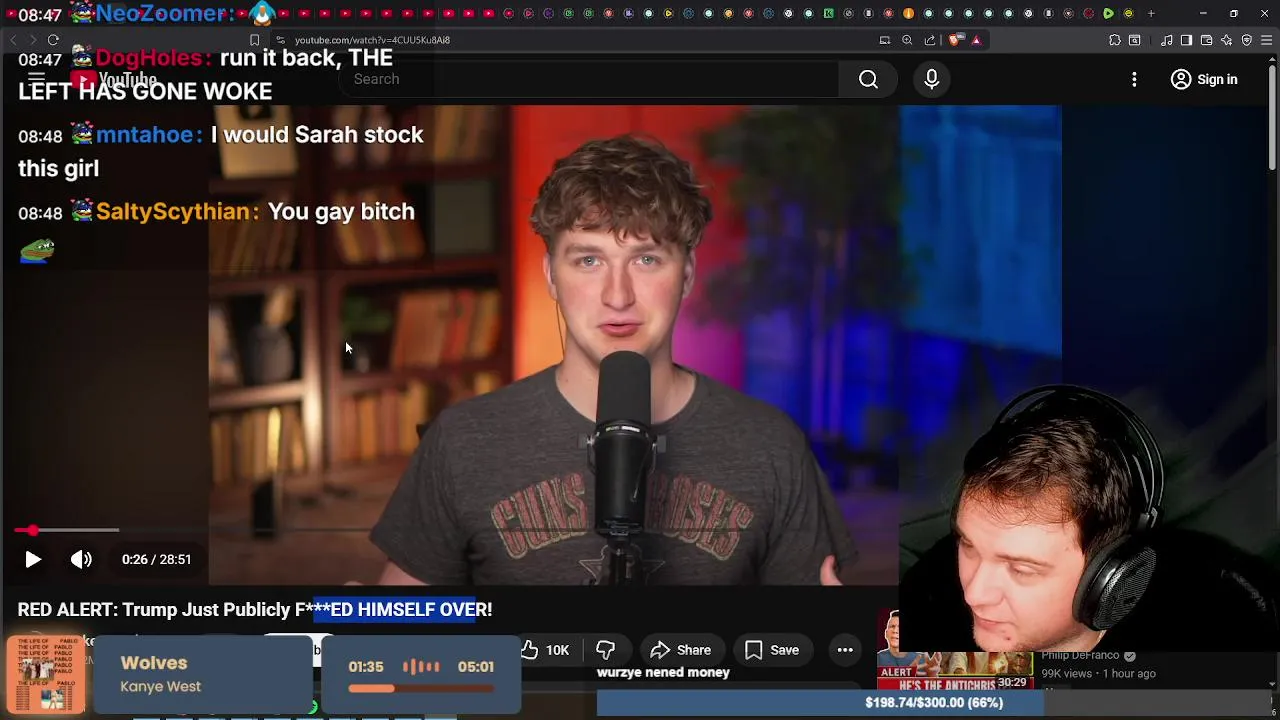1280x720 pixels.
Task: Open Brave VPN shield icon
Action: pos(1247,40)
